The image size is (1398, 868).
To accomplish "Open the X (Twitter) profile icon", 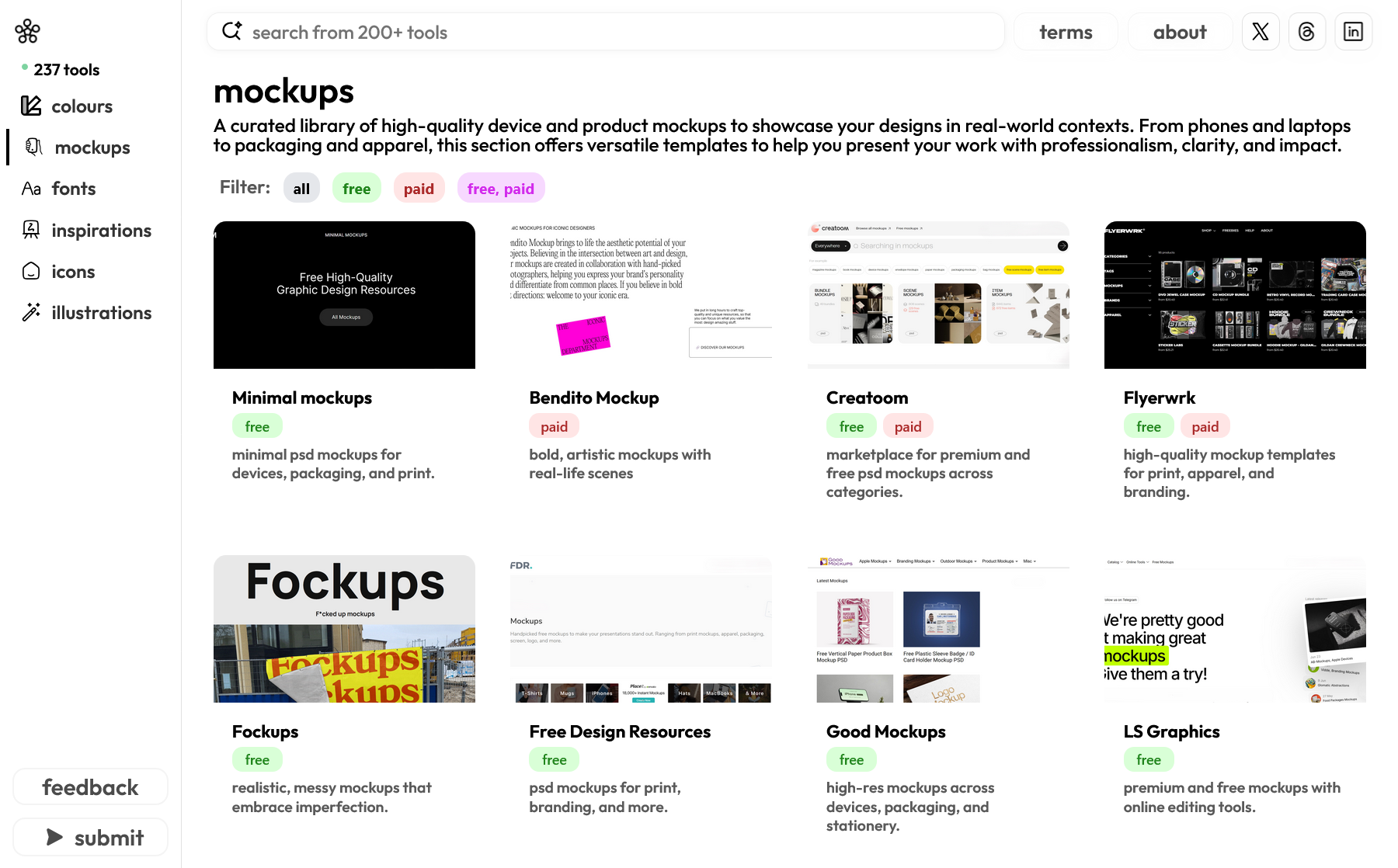I will coord(1260,31).
